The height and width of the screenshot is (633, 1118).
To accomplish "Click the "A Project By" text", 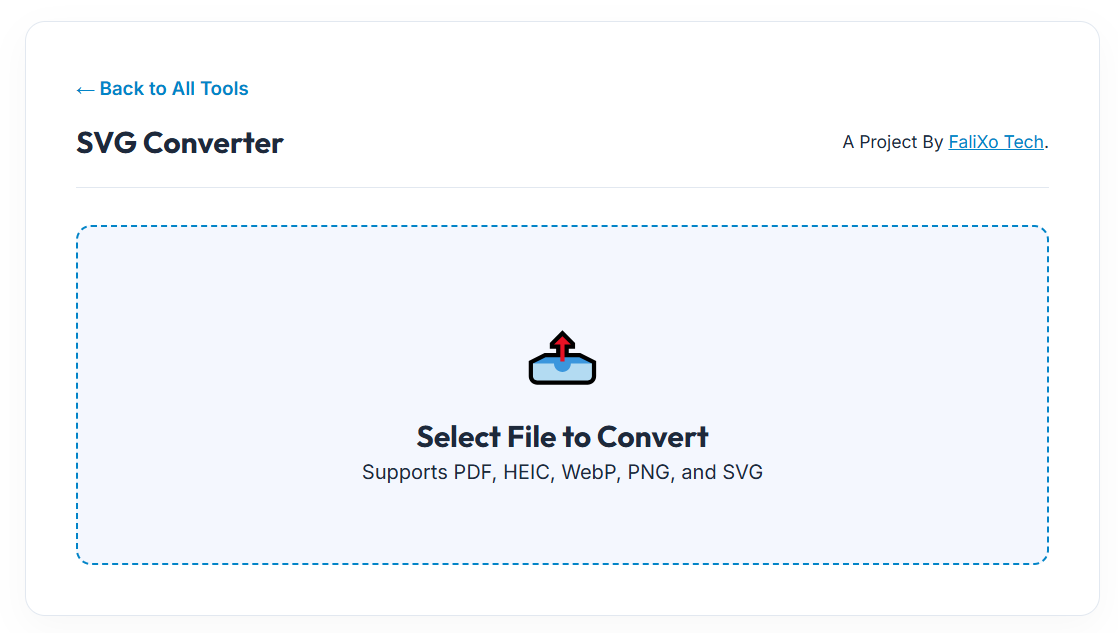I will (x=892, y=142).
